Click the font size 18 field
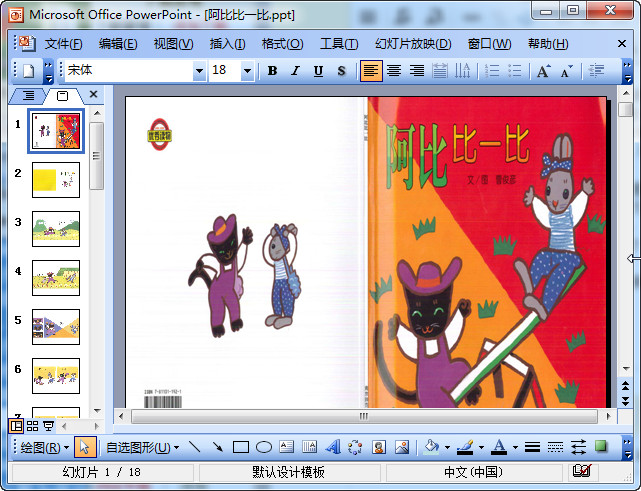641x491 pixels. (x=225, y=71)
